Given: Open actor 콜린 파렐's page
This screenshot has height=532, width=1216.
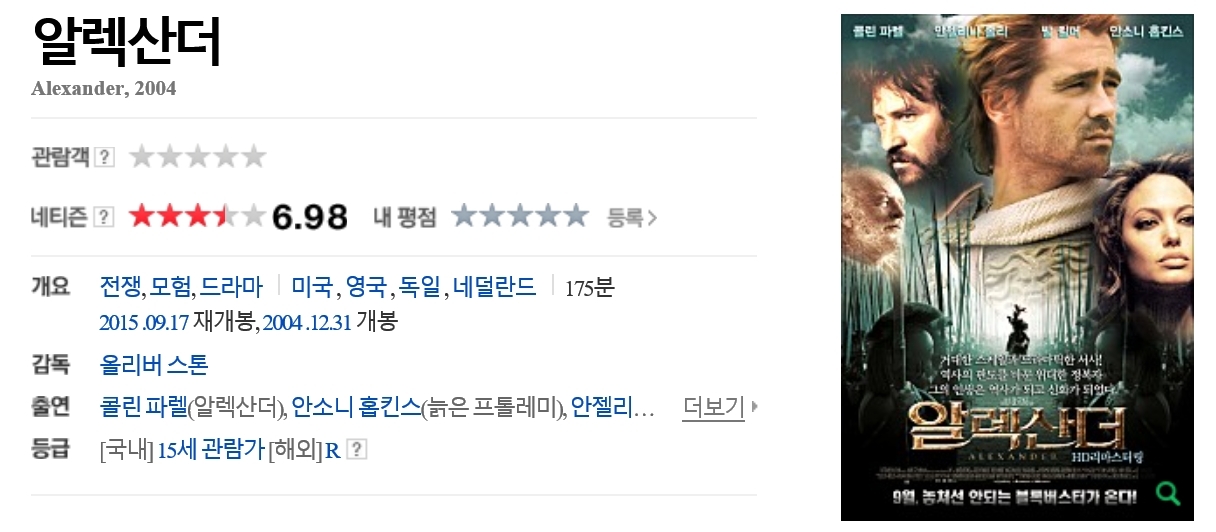Looking at the screenshot, I should click(144, 407).
